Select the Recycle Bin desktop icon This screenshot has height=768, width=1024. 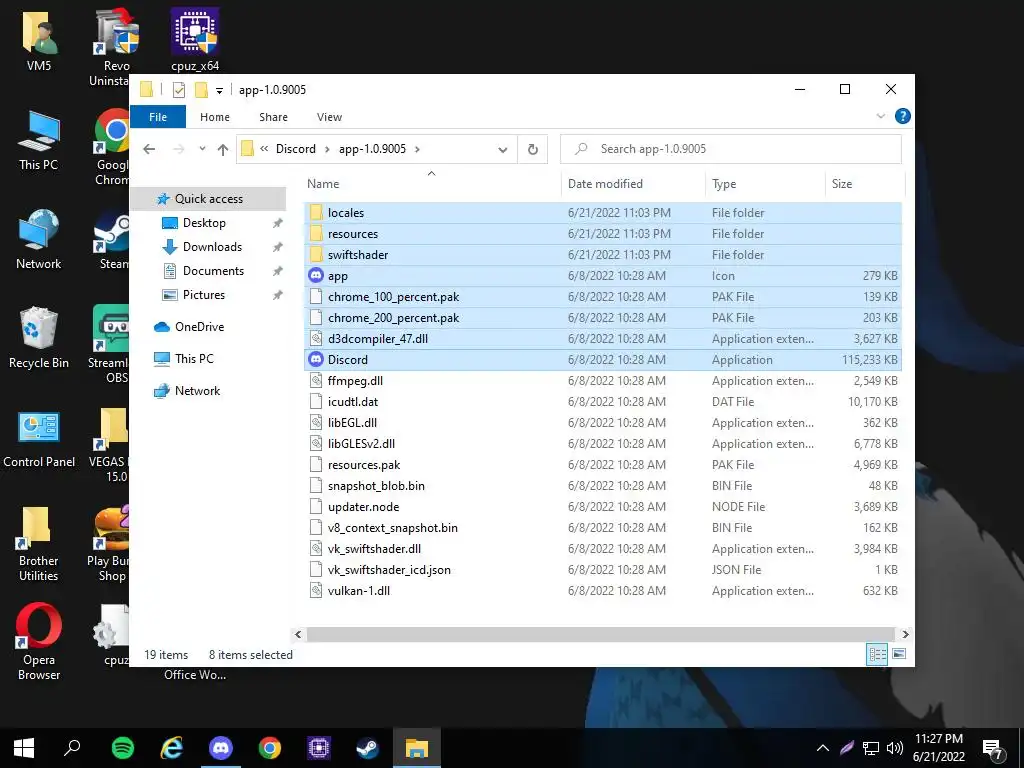pyautogui.click(x=39, y=338)
